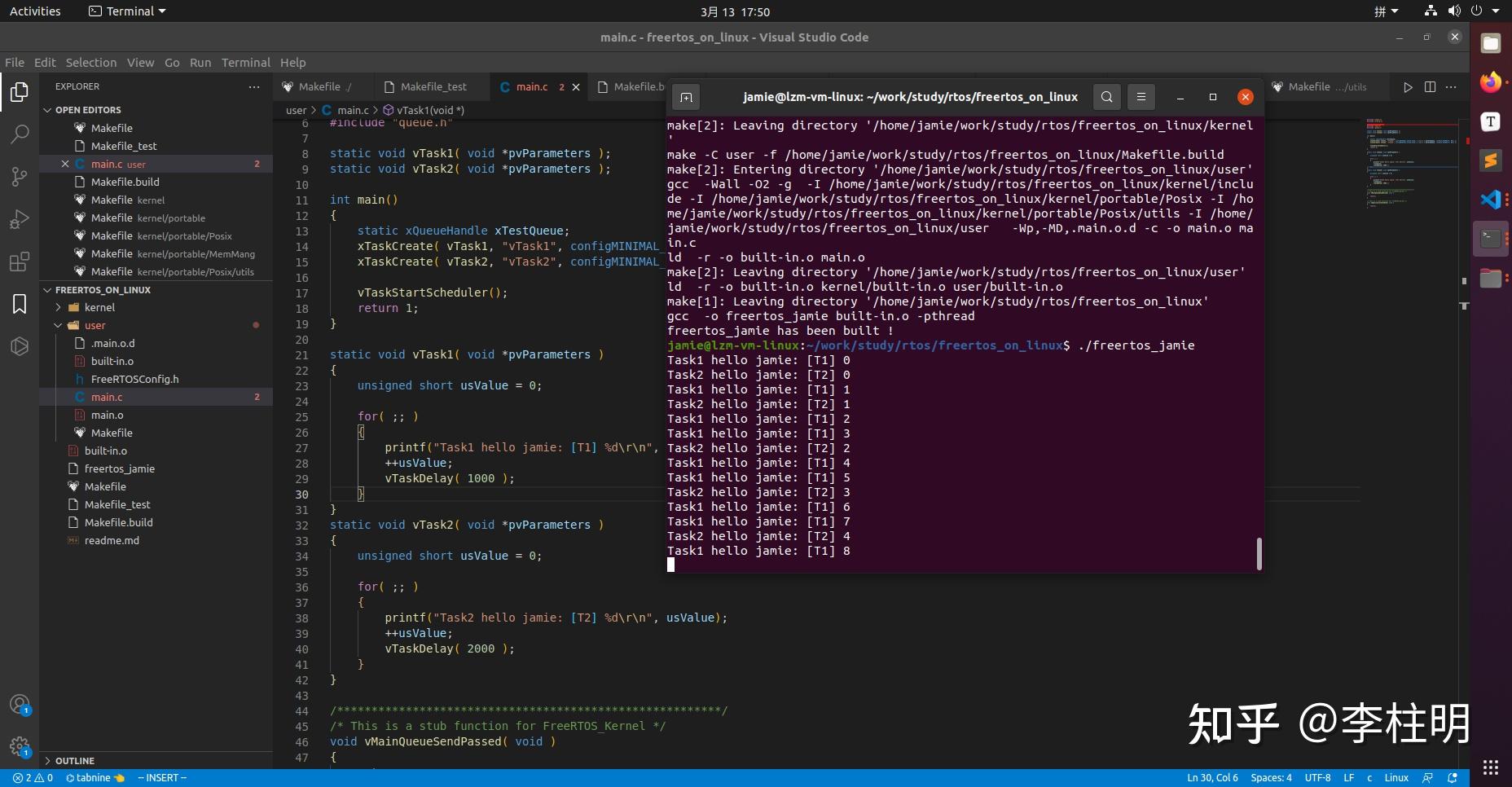This screenshot has width=1512, height=787.
Task: Click the errors and warnings status indicator
Action: tap(33, 778)
